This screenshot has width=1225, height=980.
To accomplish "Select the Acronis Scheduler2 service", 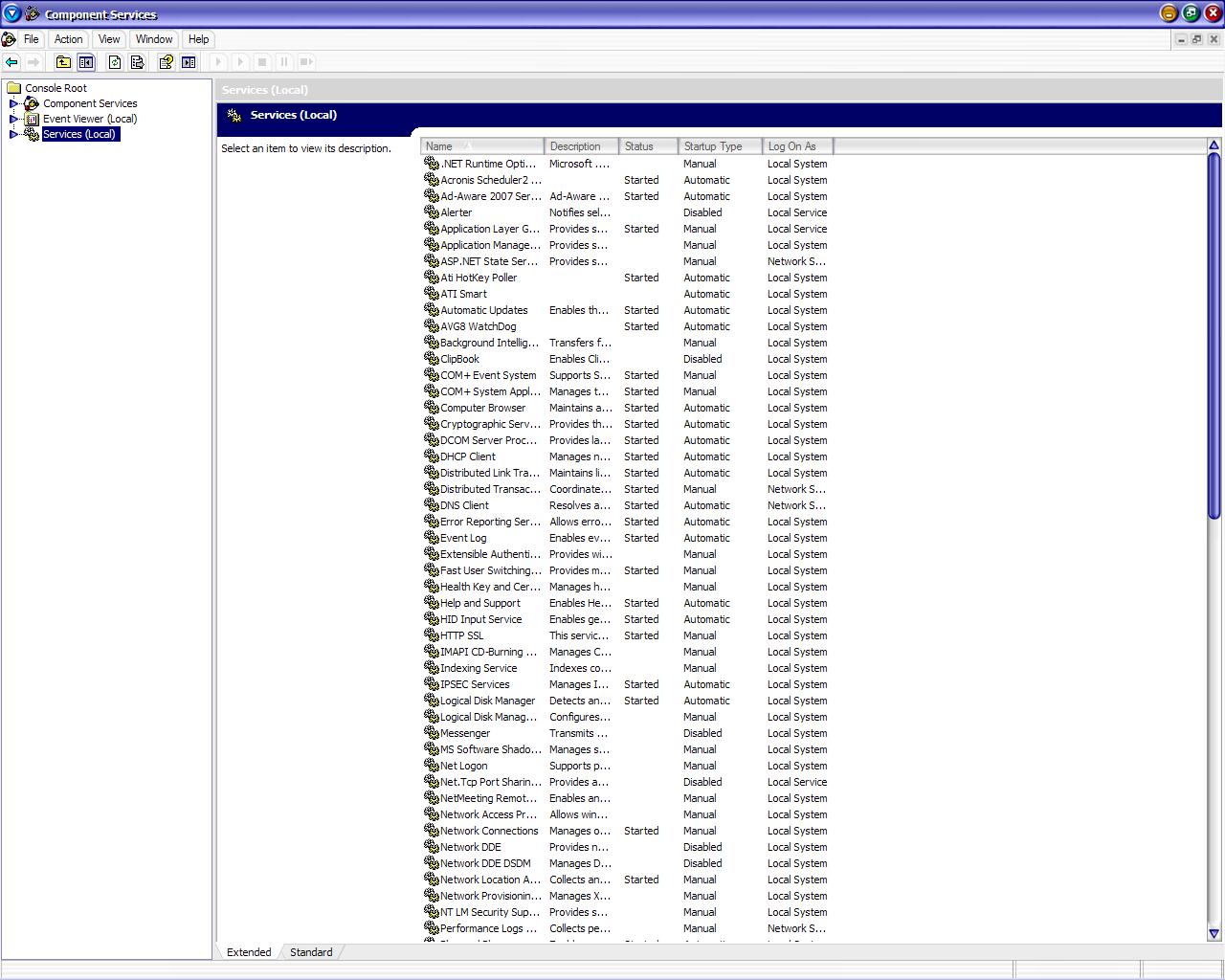I will [x=626, y=180].
